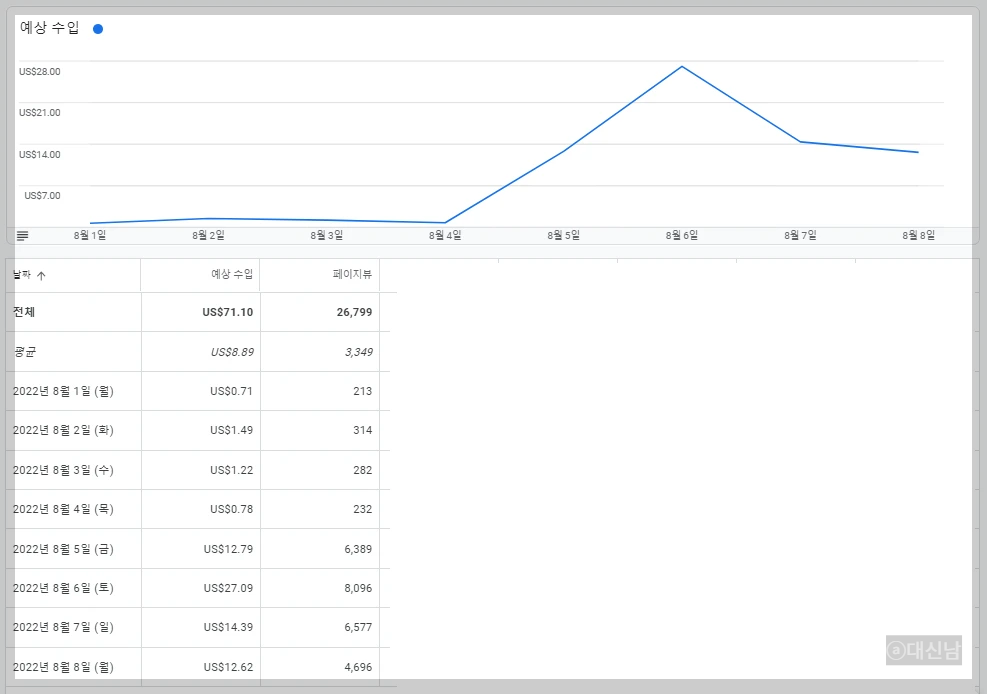Screen dimensions: 987x694
Task: Click the 예상 수입 chart legend label
Action: (x=50, y=28)
